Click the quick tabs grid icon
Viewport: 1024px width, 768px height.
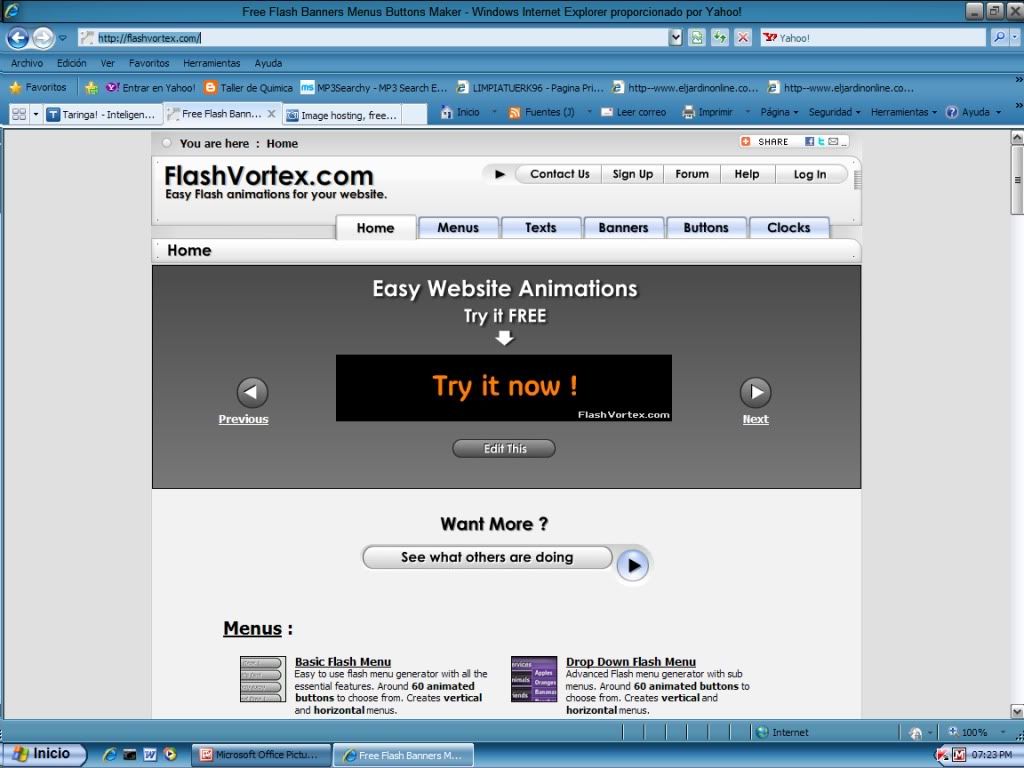click(x=19, y=114)
